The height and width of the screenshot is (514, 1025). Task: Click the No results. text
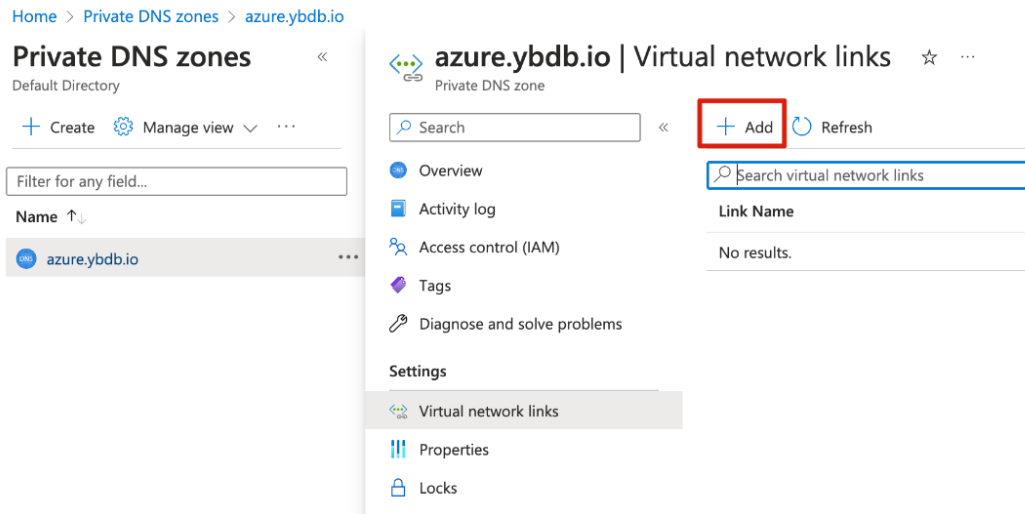tap(755, 253)
